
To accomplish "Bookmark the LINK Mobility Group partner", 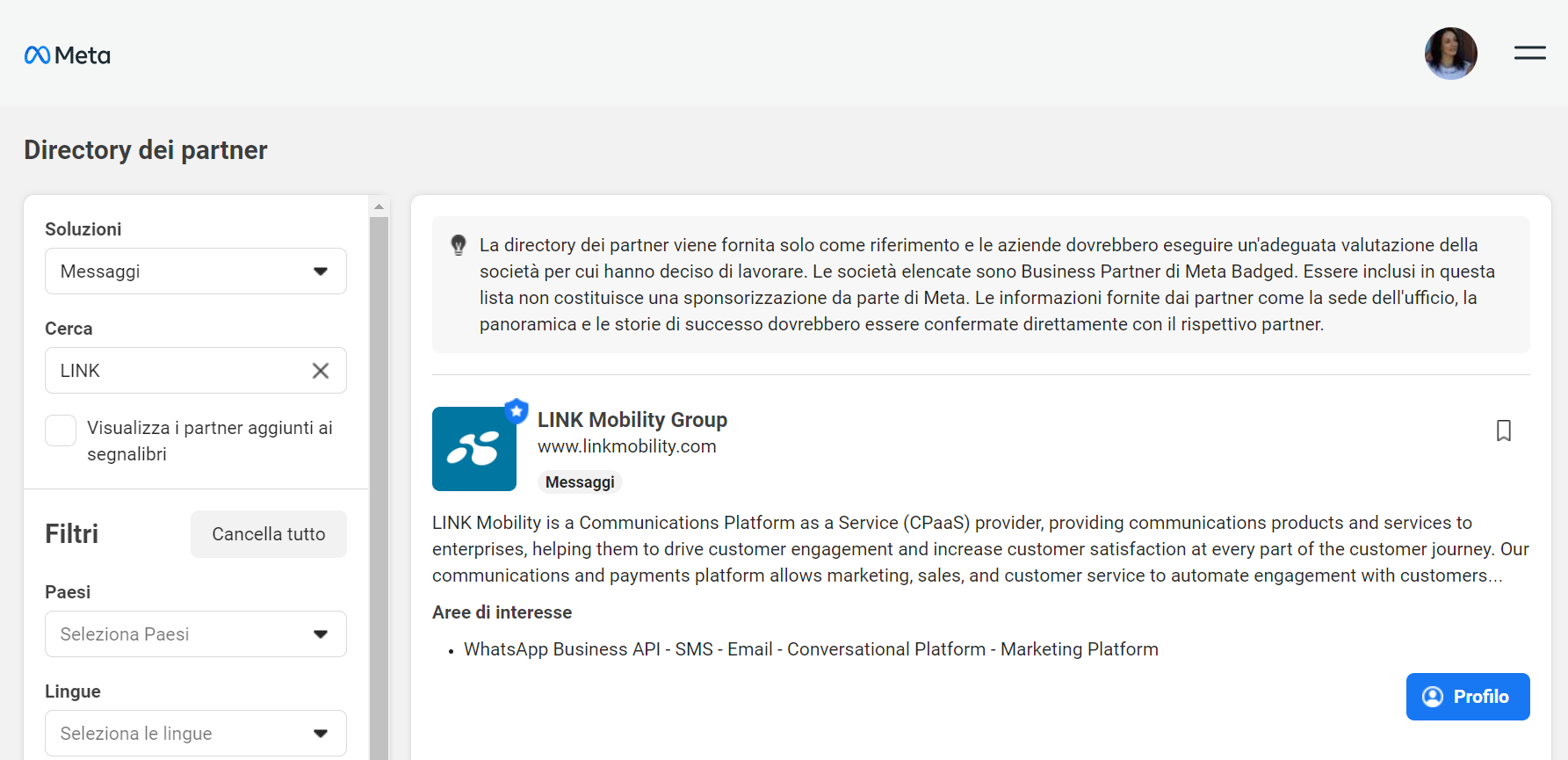I will coord(1503,431).
